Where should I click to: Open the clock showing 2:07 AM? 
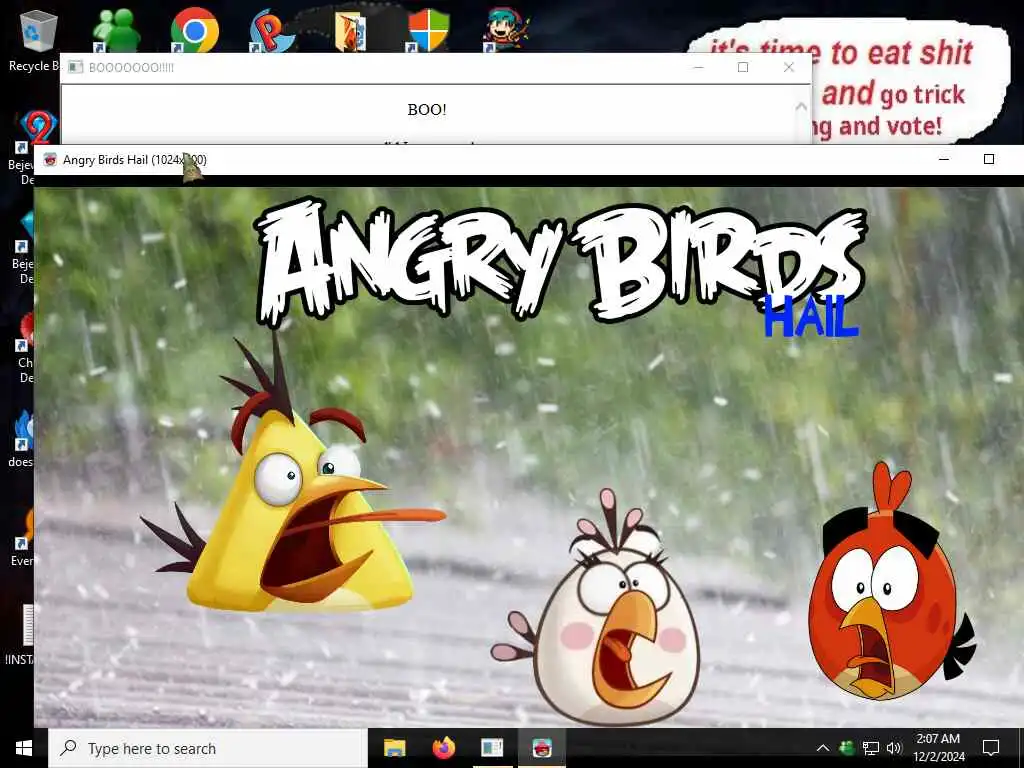point(938,748)
